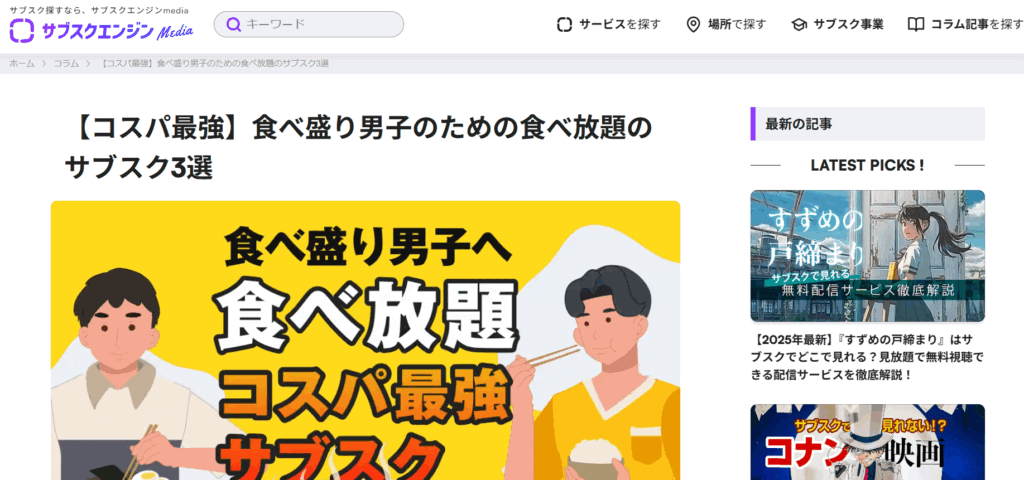Screen dimensions: 1024x480
Task: Click the current article breadcrumb link
Action: (x=215, y=63)
